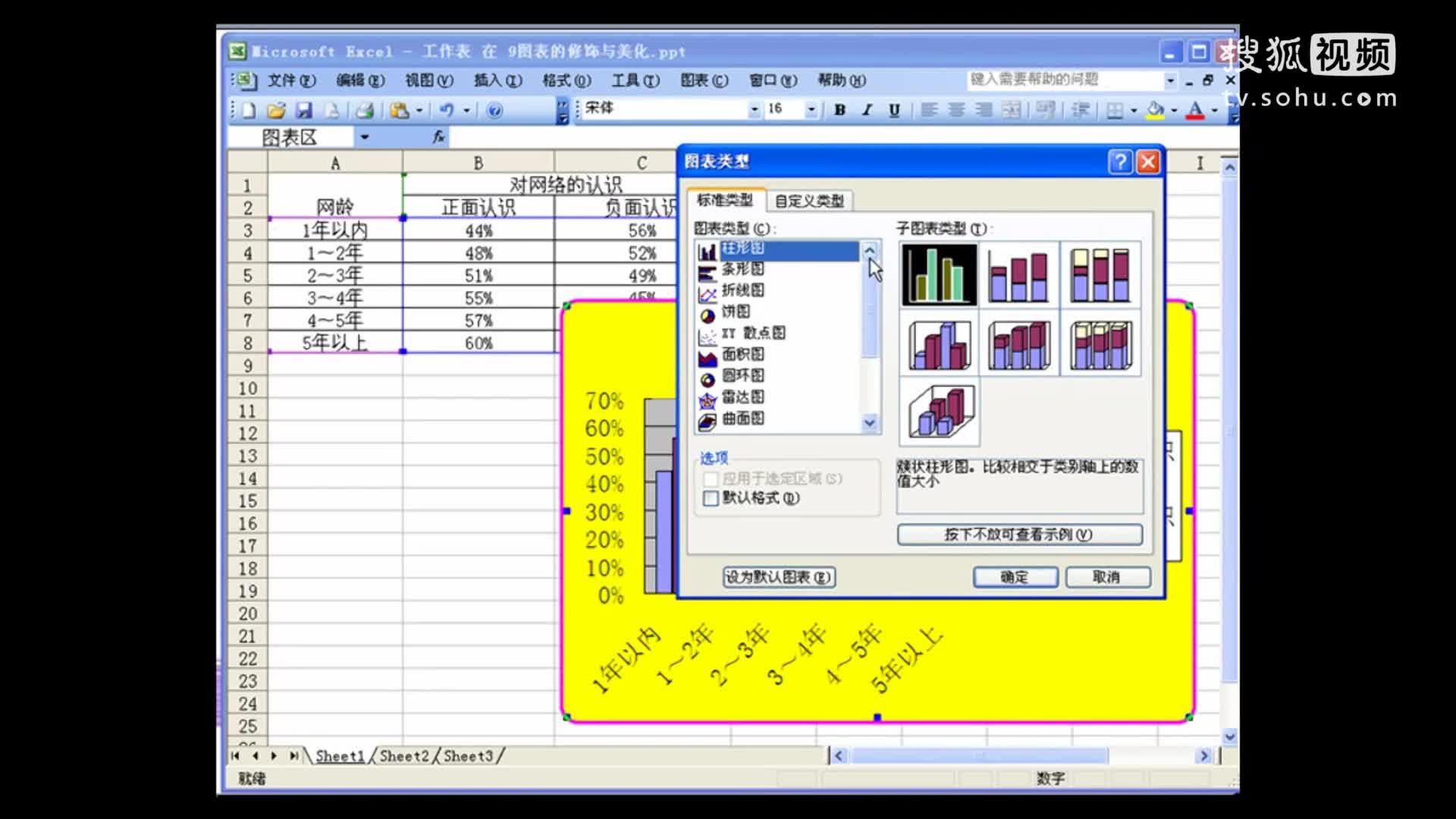Toggle Bold formatting button
1456x819 pixels.
(839, 110)
